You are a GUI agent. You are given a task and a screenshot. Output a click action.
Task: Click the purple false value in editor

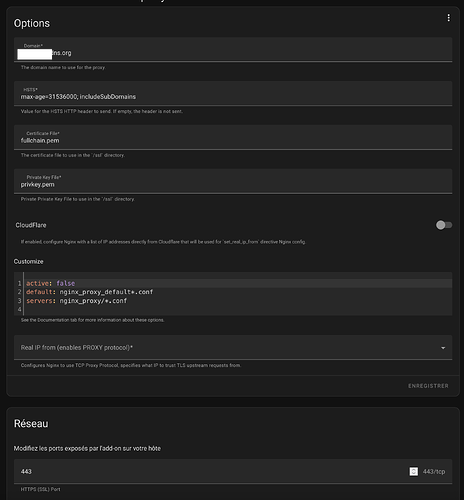pyautogui.click(x=66, y=283)
